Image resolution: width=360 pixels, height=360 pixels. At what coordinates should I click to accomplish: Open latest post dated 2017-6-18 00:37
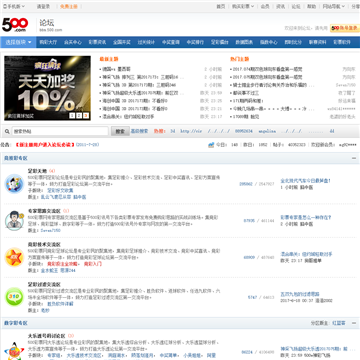coord(300,294)
